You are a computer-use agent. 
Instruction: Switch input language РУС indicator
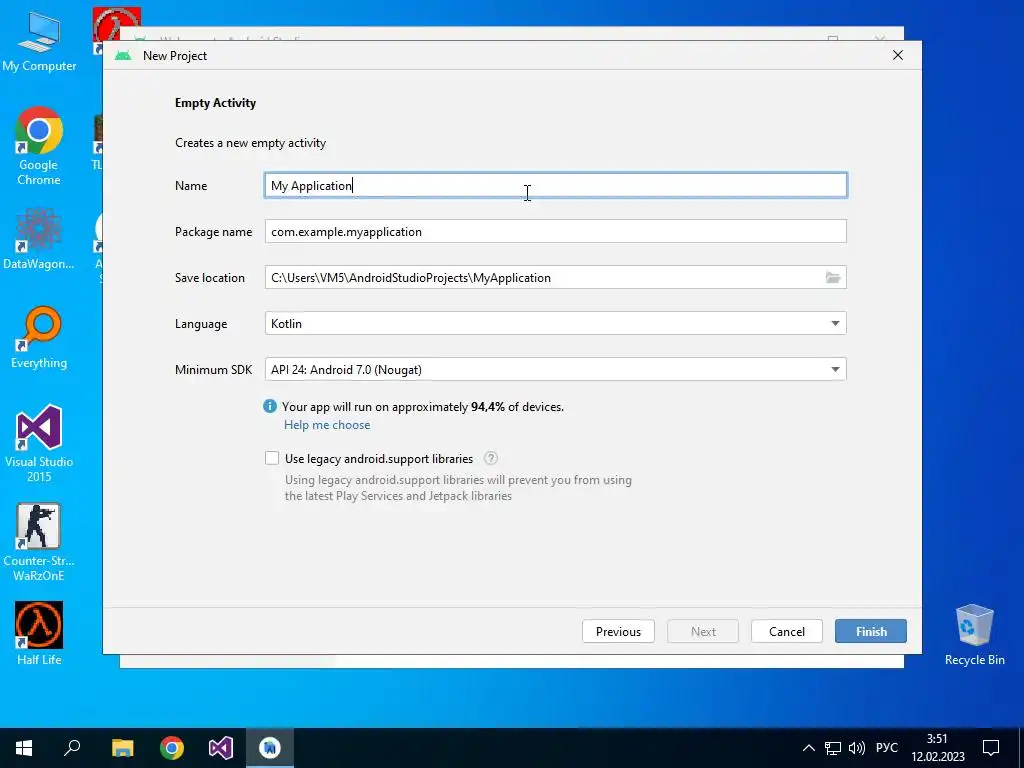click(886, 748)
